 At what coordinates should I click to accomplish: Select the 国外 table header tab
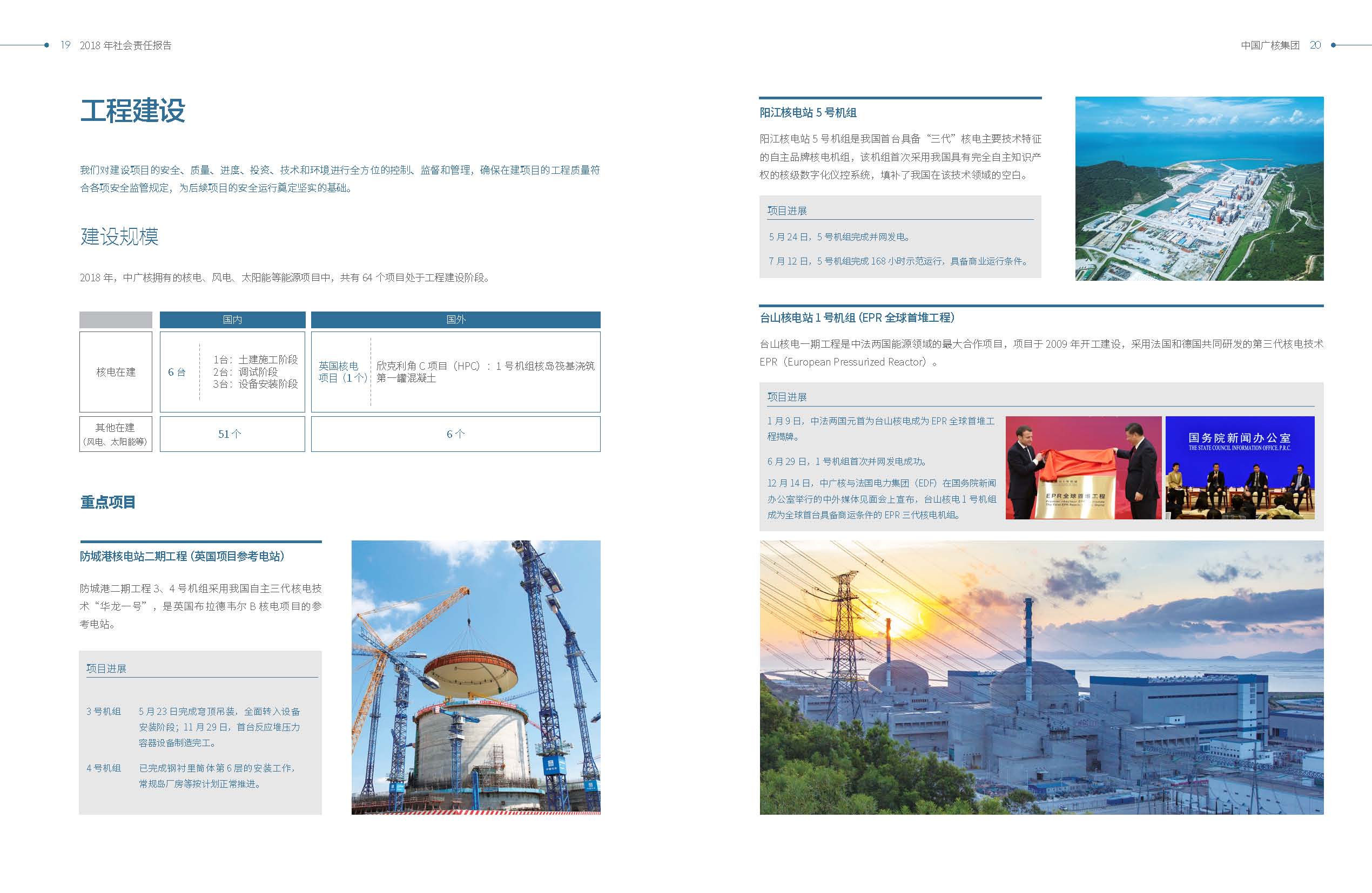tap(455, 320)
